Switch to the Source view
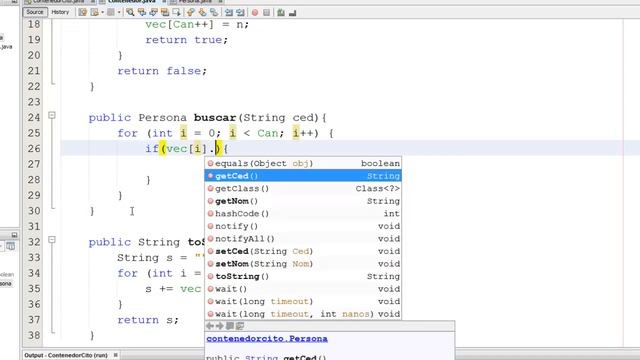The width and height of the screenshot is (640, 360). pyautogui.click(x=35, y=12)
